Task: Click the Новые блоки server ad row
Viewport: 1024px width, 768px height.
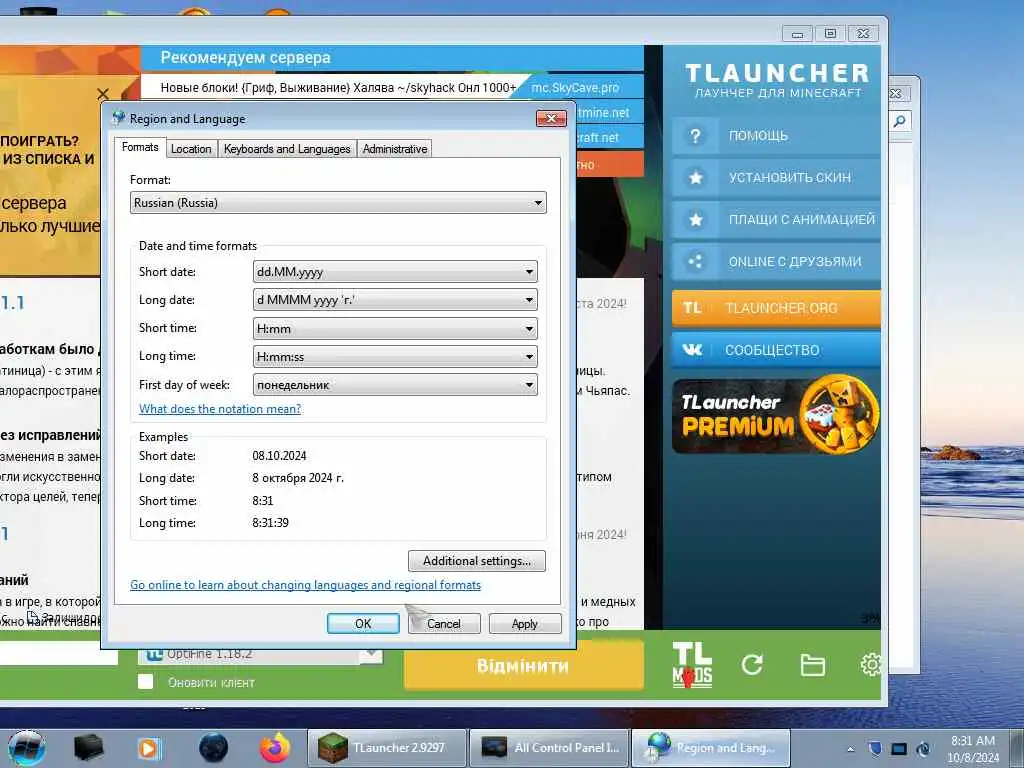Action: pyautogui.click(x=338, y=88)
